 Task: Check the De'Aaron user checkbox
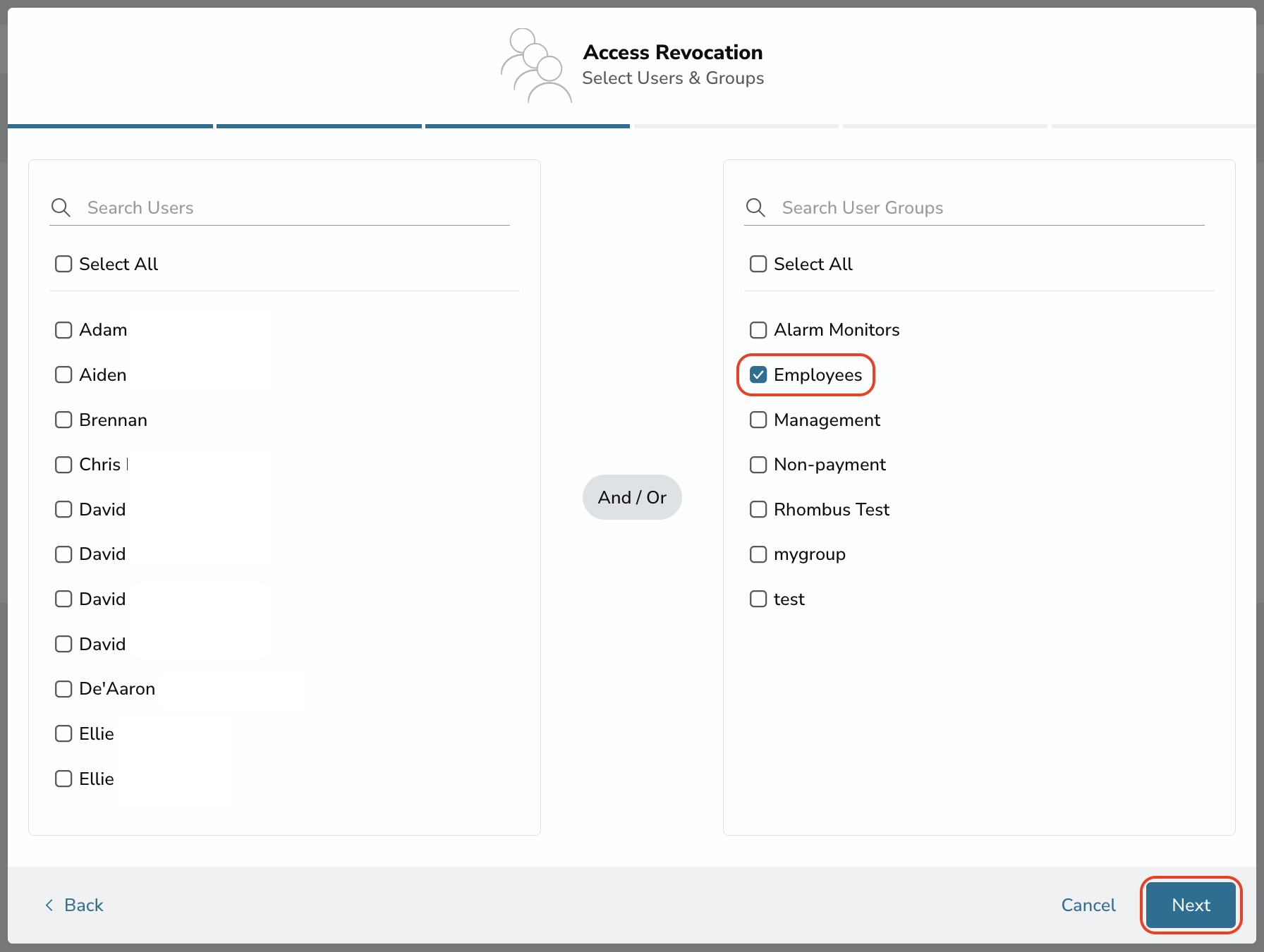click(x=63, y=689)
